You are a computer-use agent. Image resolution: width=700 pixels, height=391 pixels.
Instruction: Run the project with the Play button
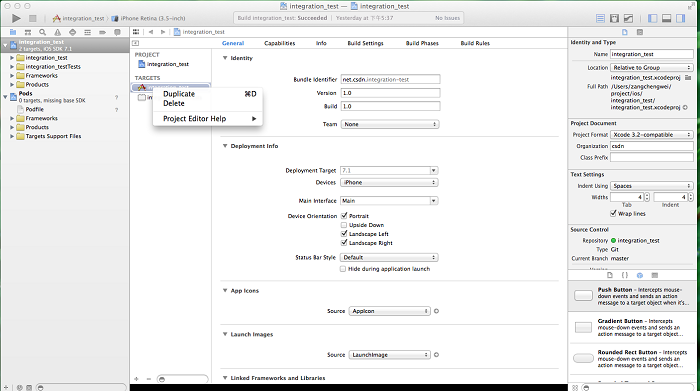[x=17, y=18]
